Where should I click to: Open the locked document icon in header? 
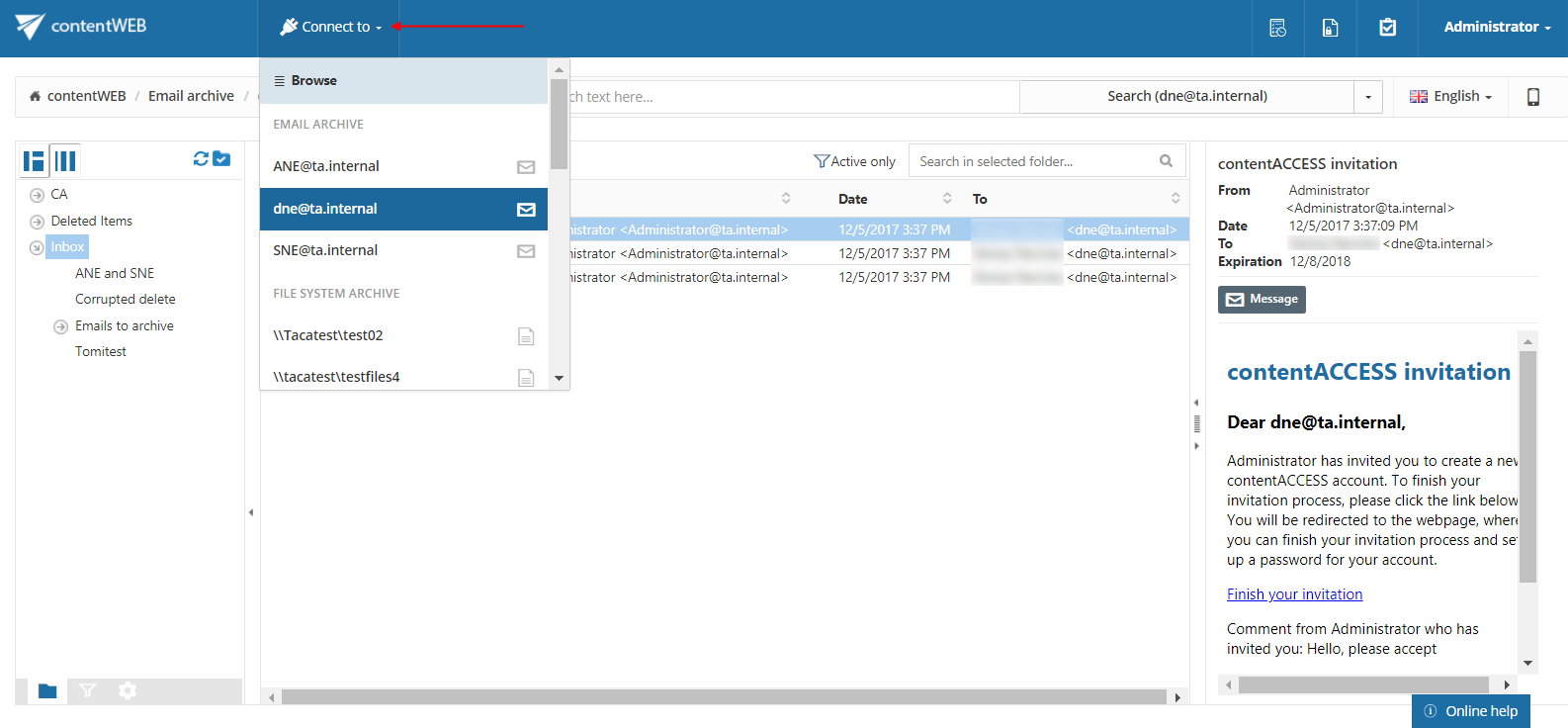click(1331, 28)
